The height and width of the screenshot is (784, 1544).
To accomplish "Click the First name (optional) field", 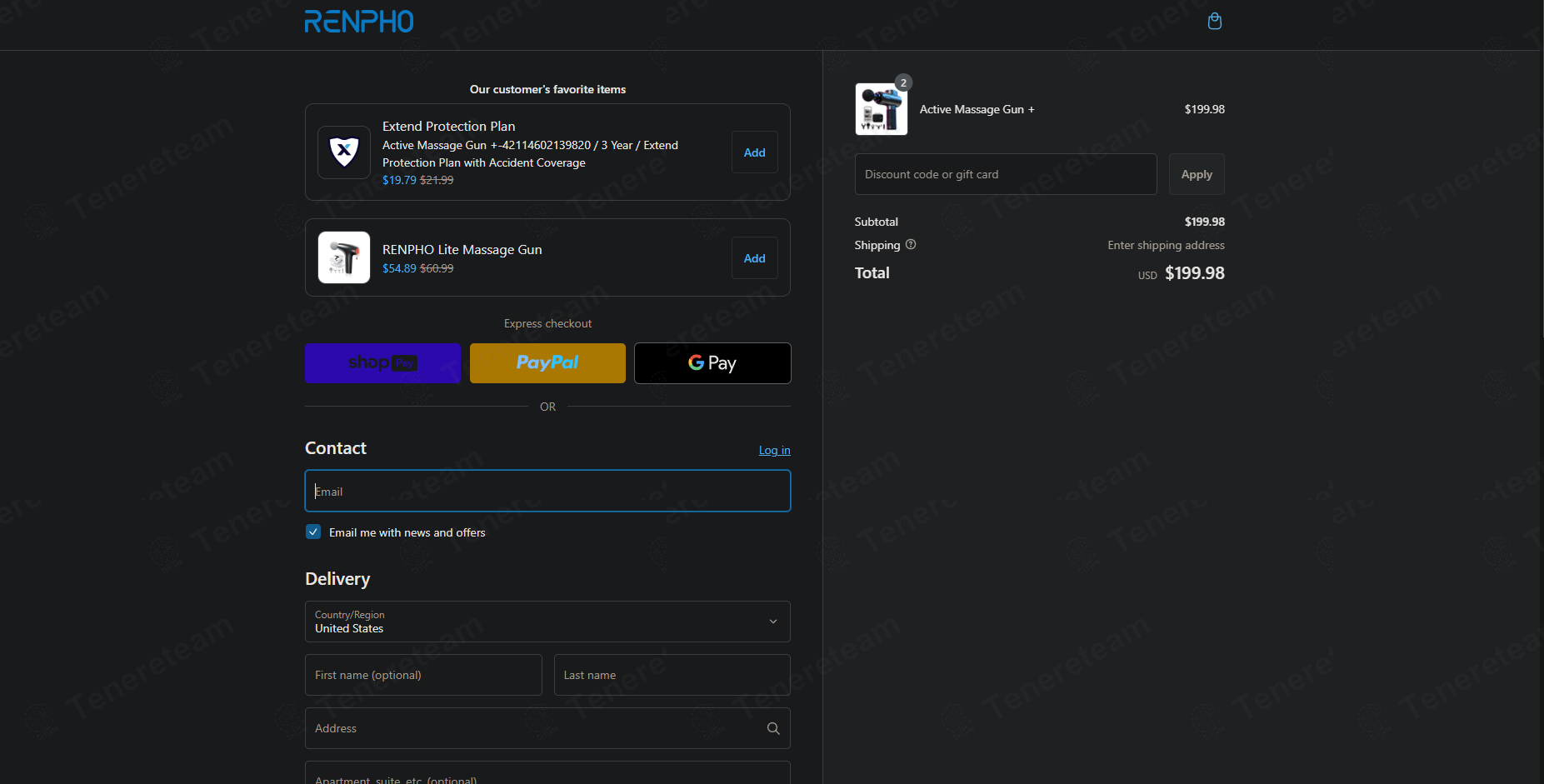I will tap(423, 675).
